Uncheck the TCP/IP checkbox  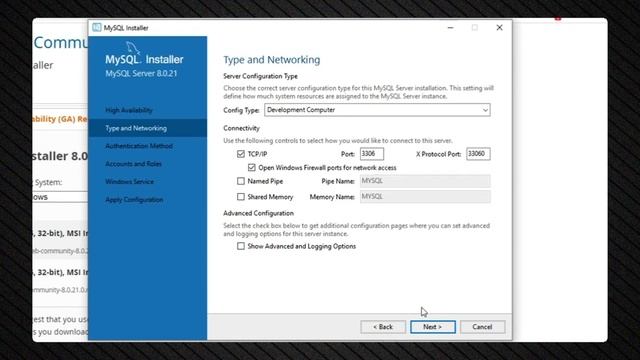point(241,154)
